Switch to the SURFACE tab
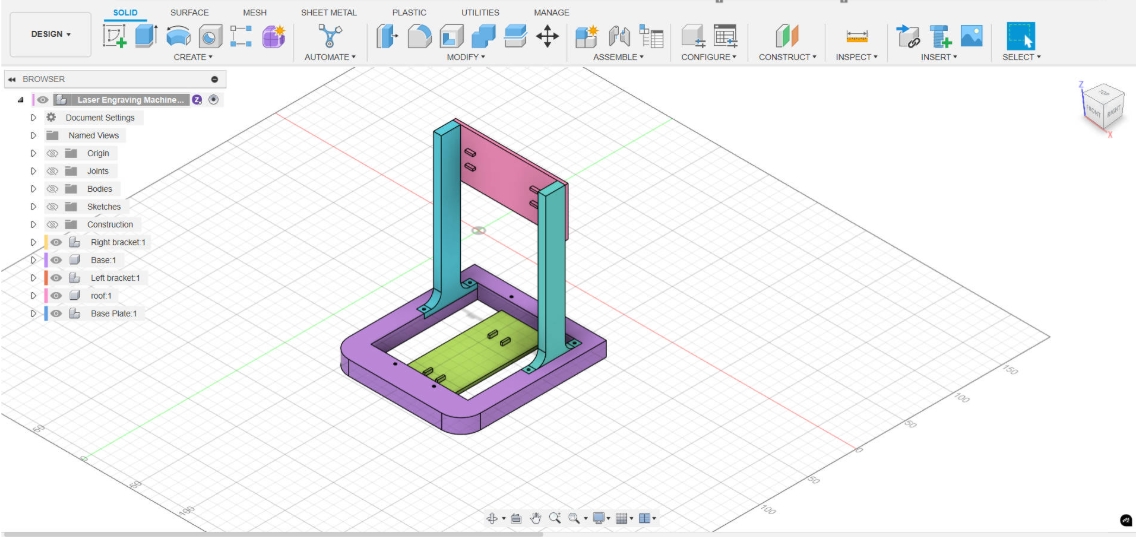Viewport: 1136px width, 537px height. (x=189, y=12)
